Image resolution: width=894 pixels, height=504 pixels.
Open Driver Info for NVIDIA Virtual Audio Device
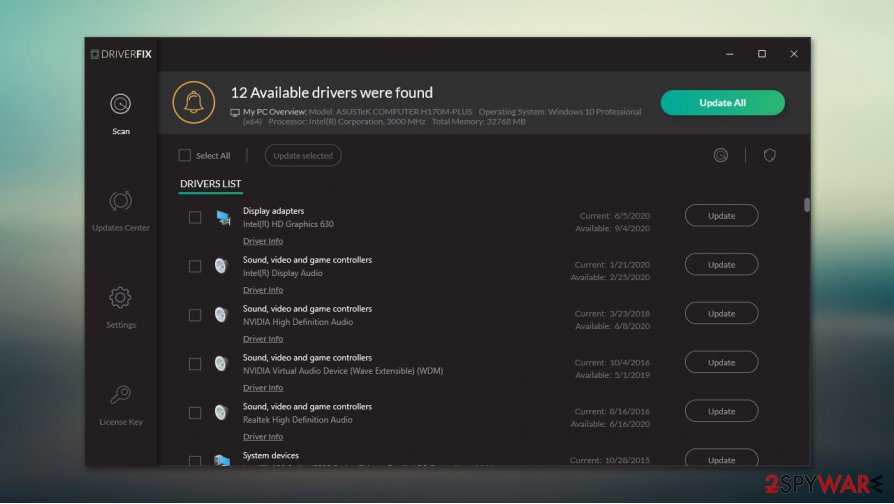(263, 388)
